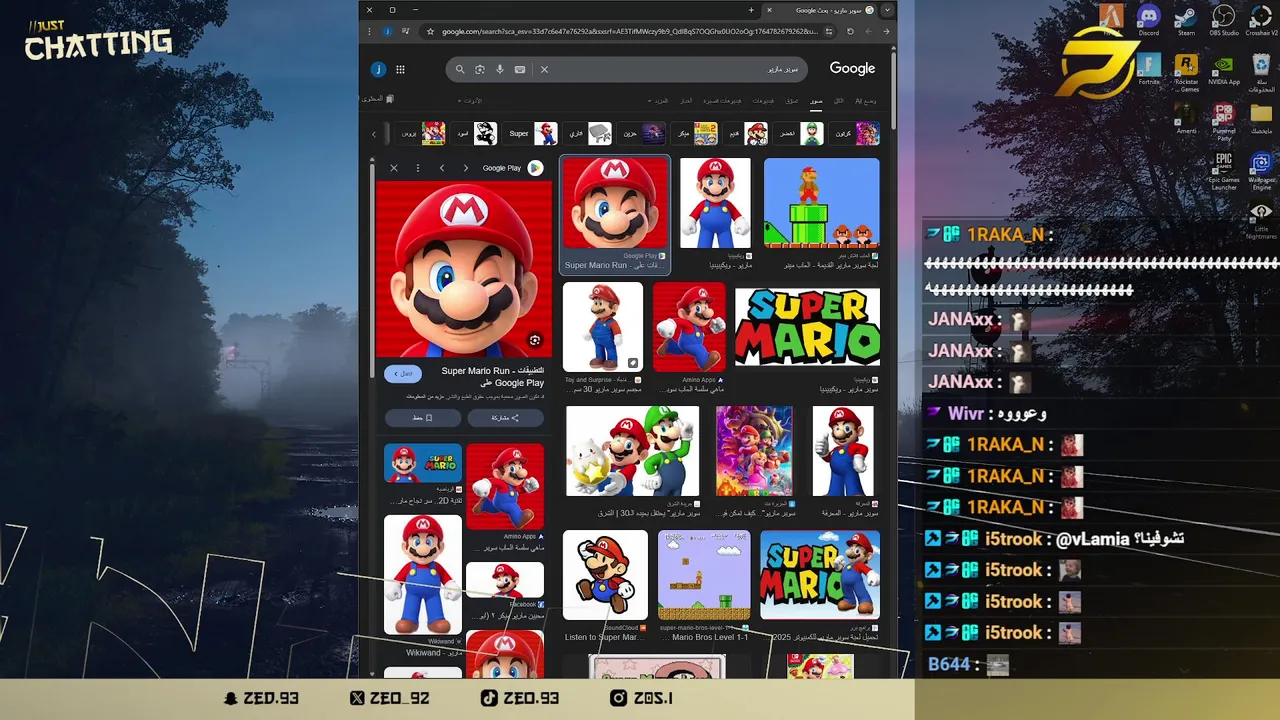Click the blue Visit button in preview
Image resolution: width=1280 pixels, height=720 pixels.
coord(402,374)
